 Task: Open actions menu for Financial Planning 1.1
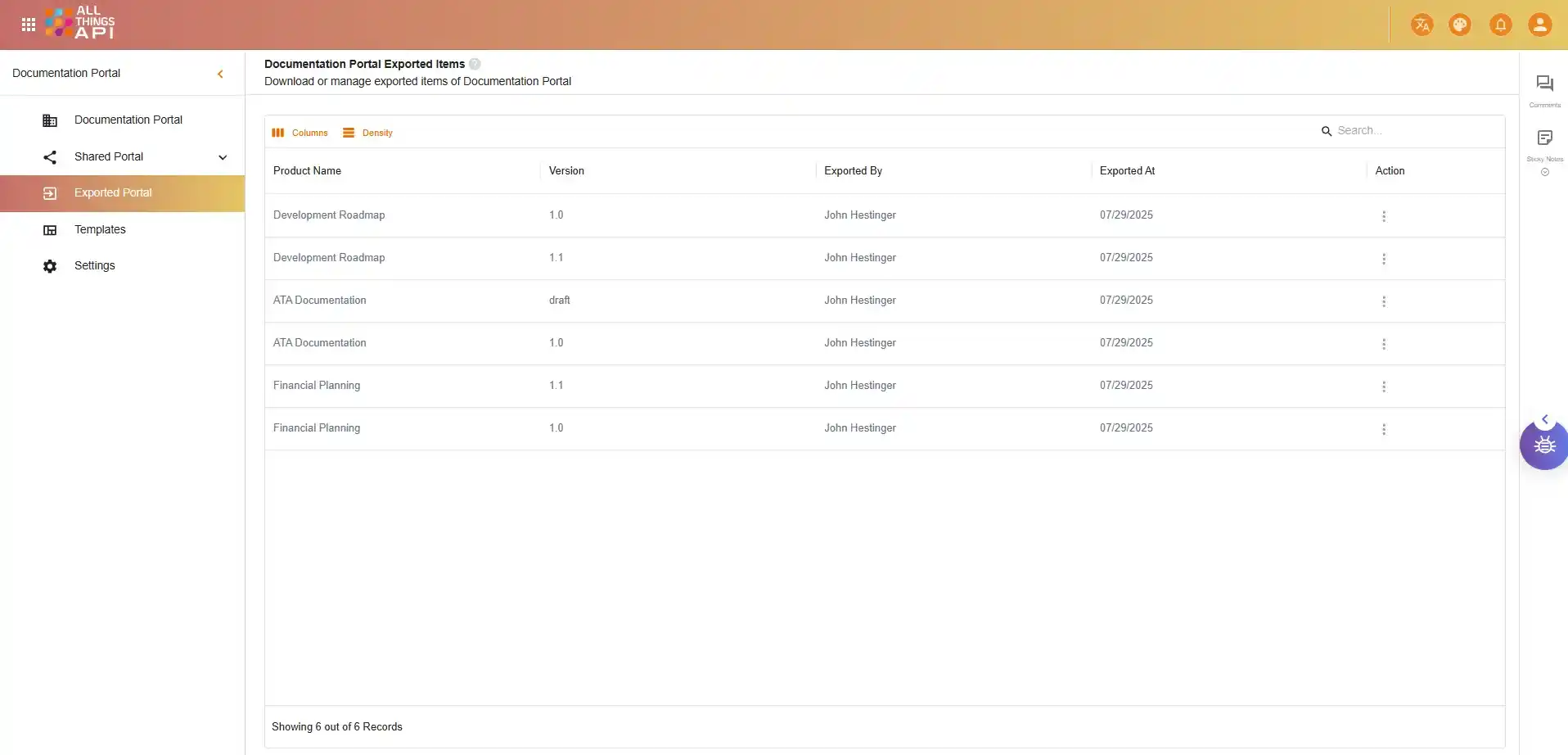point(1383,387)
